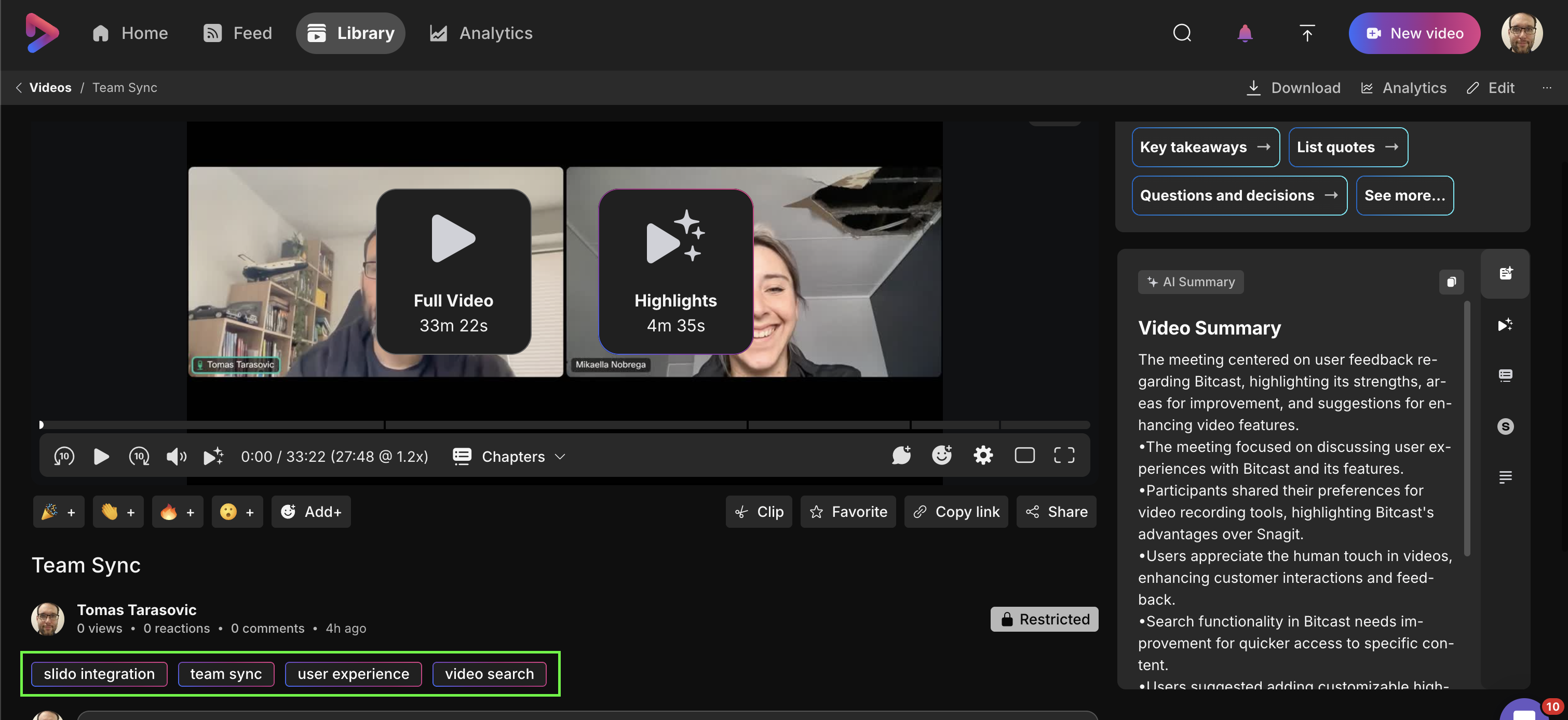Expand the Chapters dropdown
This screenshot has height=720, width=1568.
coord(509,456)
